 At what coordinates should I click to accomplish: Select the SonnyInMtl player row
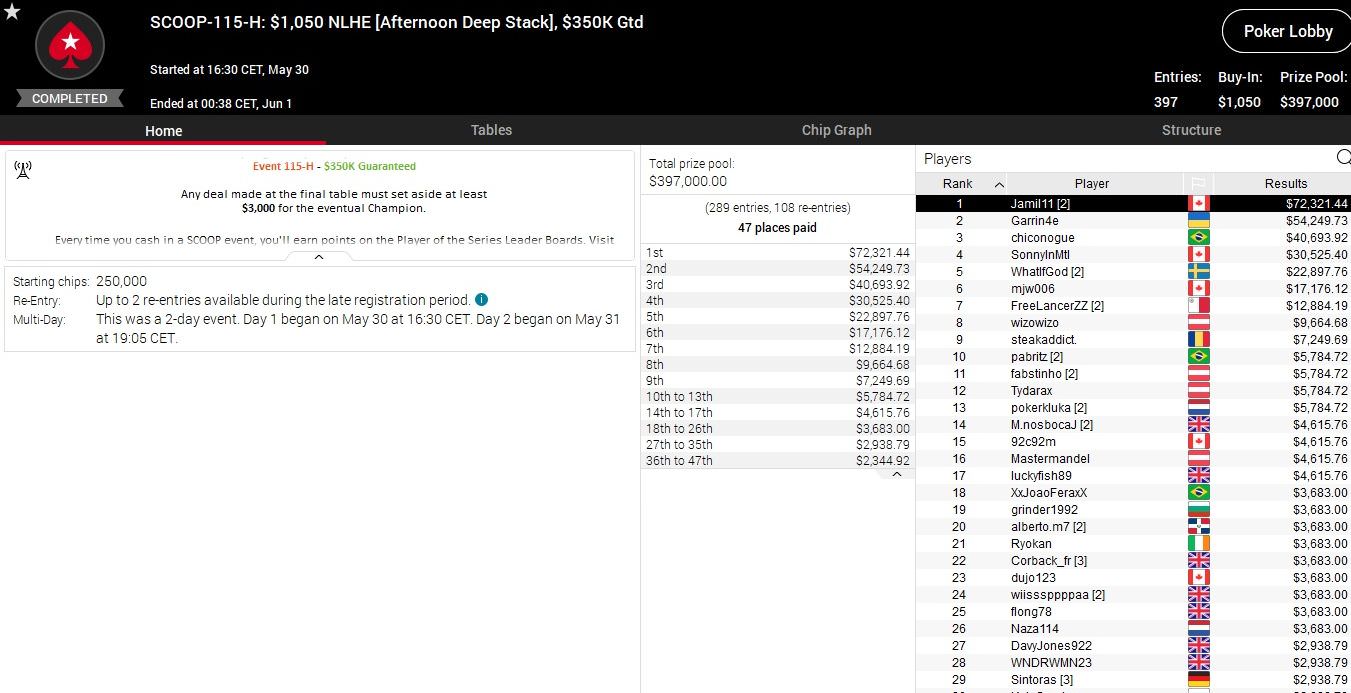pyautogui.click(x=1040, y=255)
